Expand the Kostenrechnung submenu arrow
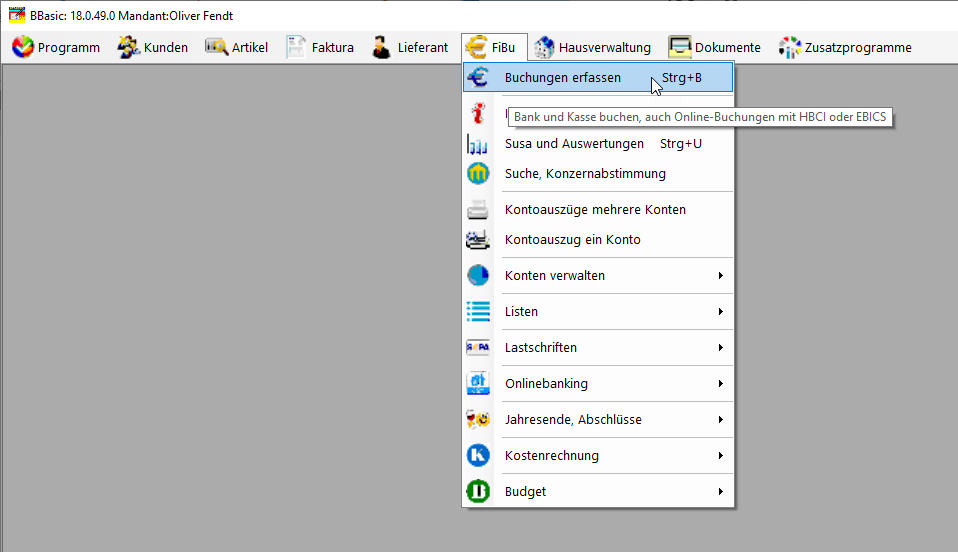Image resolution: width=958 pixels, height=552 pixels. click(721, 455)
